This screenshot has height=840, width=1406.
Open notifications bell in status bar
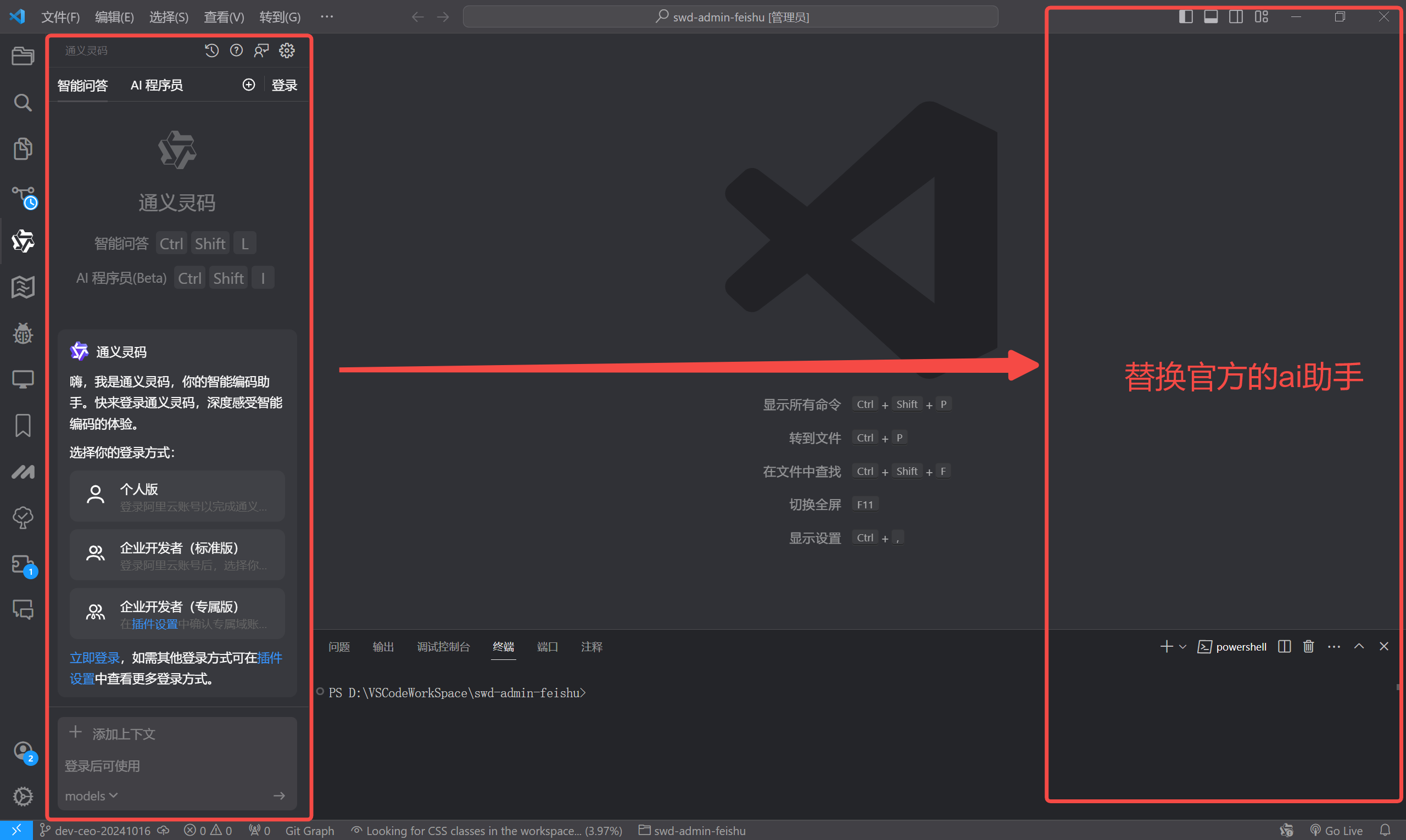pos(1385,830)
